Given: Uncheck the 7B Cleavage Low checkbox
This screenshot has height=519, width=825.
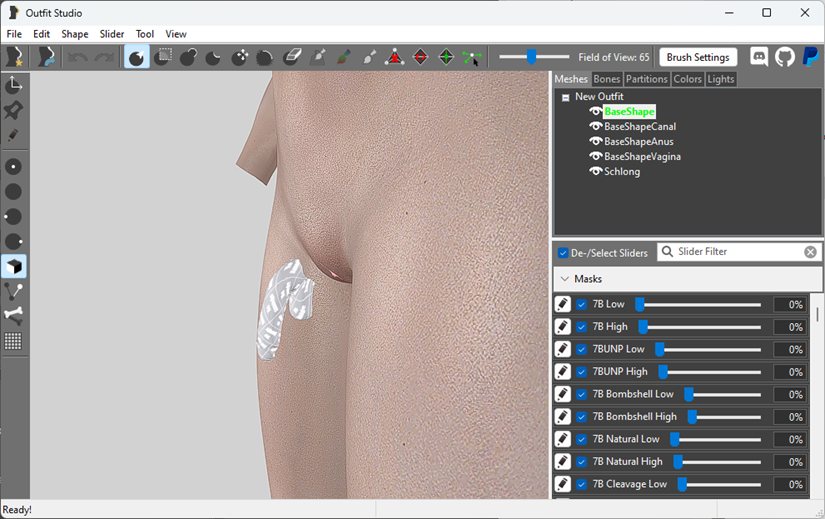Looking at the screenshot, I should (581, 484).
